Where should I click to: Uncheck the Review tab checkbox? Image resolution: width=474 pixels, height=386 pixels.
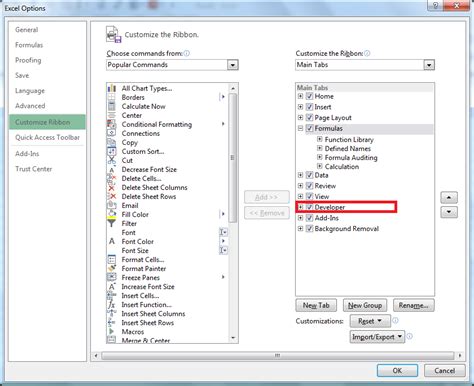(309, 186)
